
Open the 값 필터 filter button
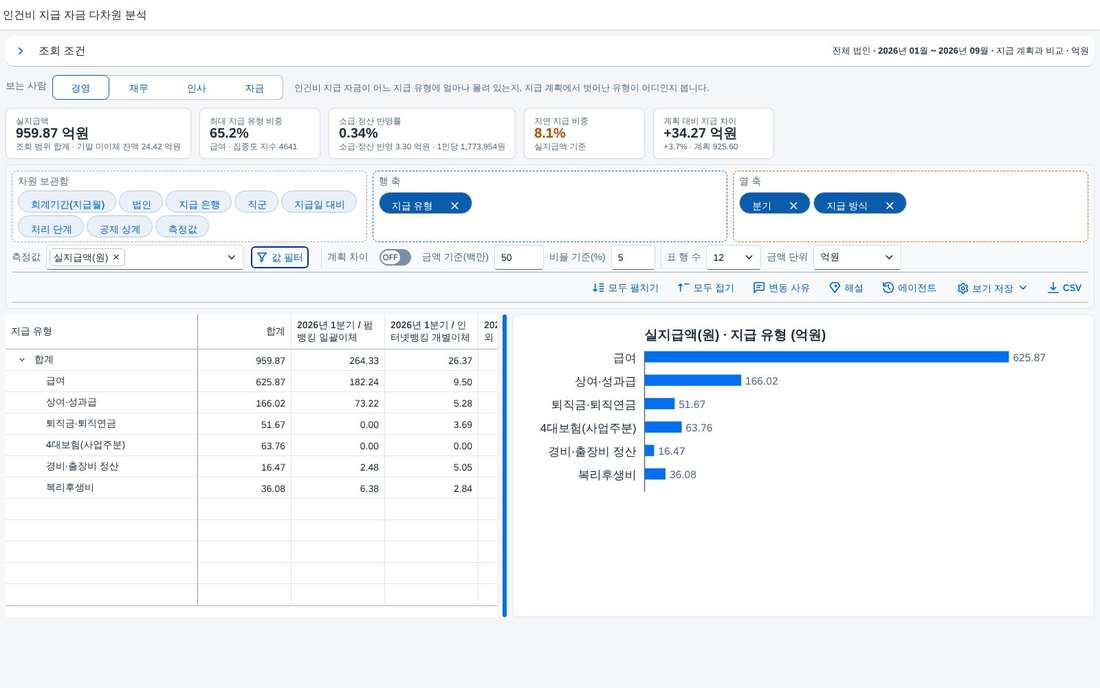click(280, 257)
